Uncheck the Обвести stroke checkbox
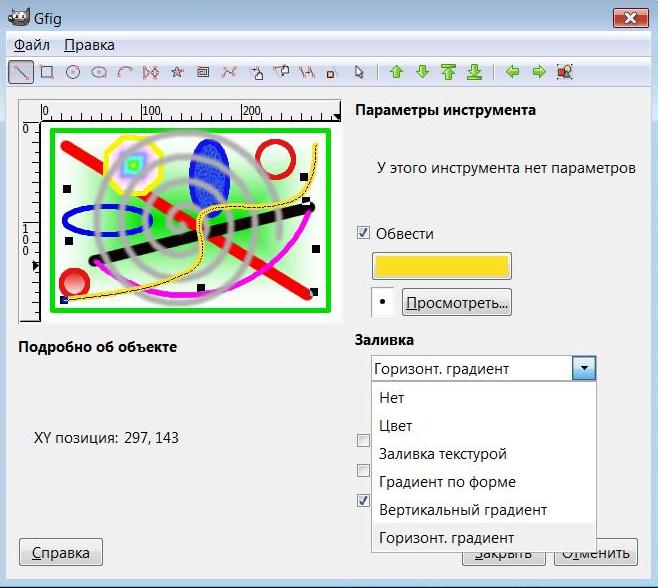Viewport: 658px width, 588px height. [x=364, y=233]
